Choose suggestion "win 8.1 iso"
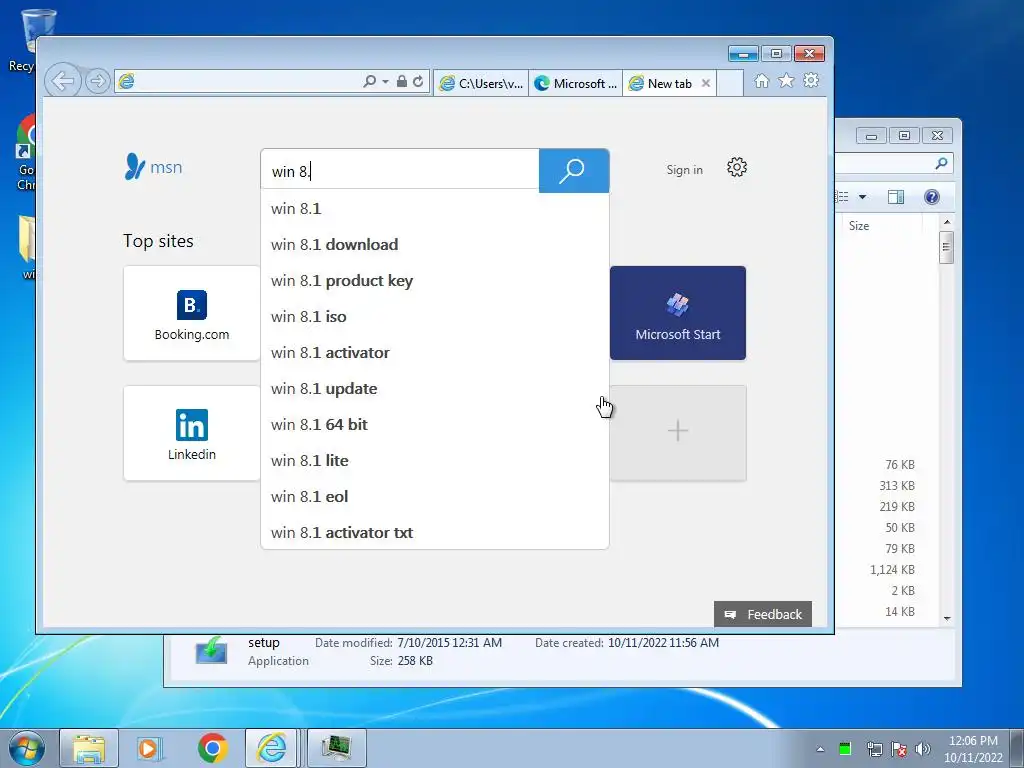Image resolution: width=1024 pixels, height=768 pixels. 434,316
